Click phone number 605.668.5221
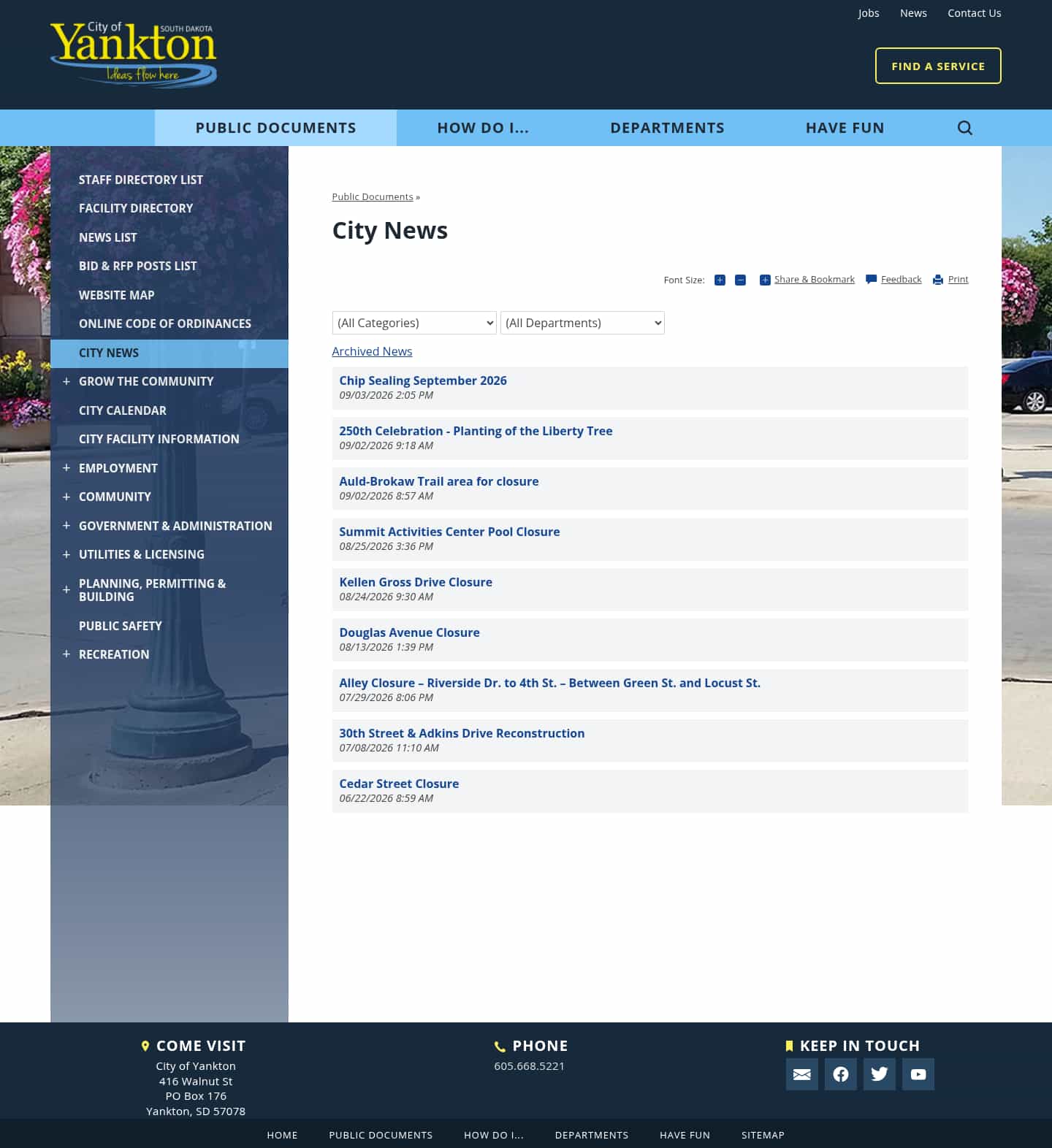This screenshot has width=1052, height=1148. (x=529, y=1066)
